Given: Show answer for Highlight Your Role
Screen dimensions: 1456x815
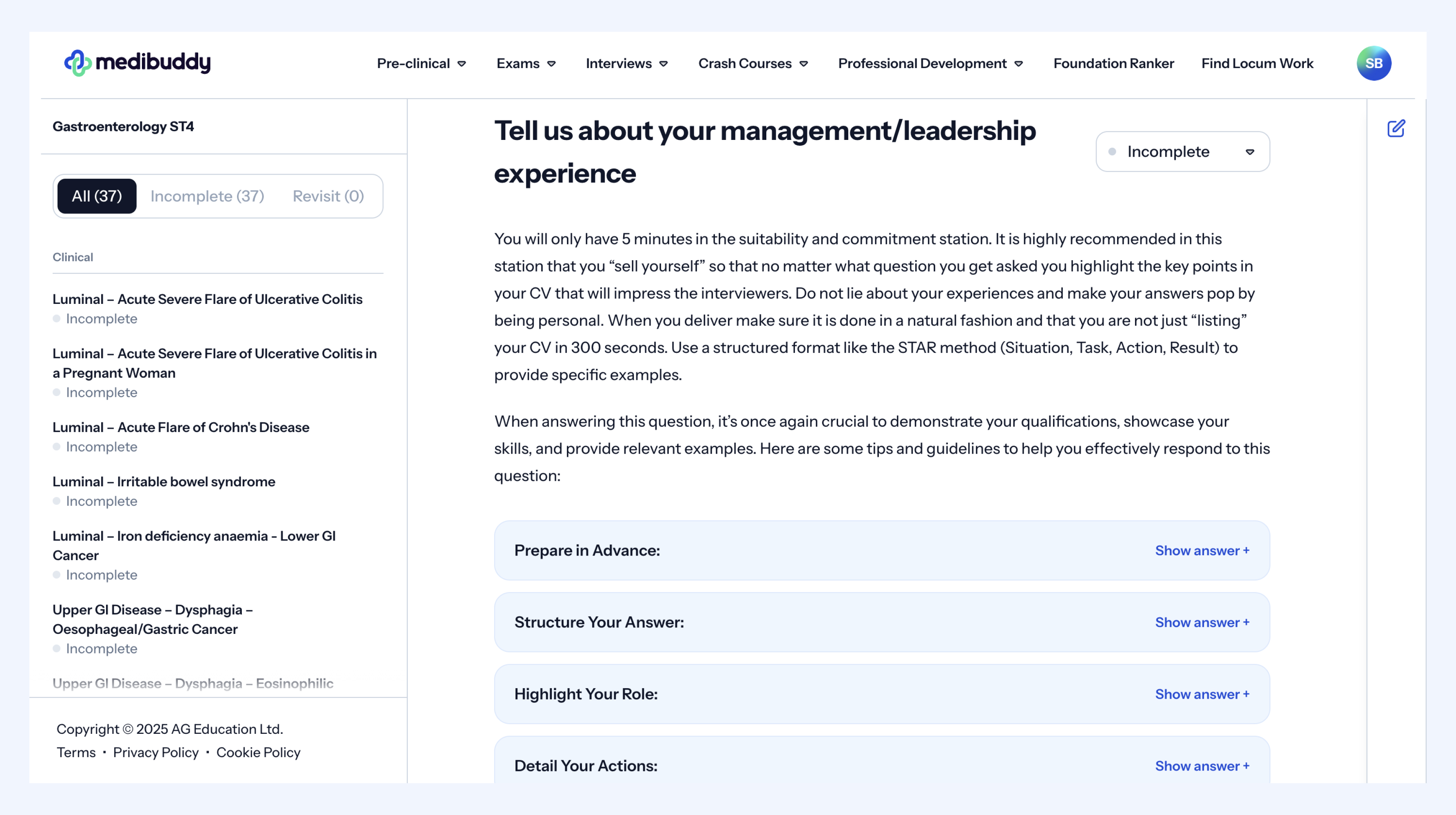Looking at the screenshot, I should click(1202, 694).
